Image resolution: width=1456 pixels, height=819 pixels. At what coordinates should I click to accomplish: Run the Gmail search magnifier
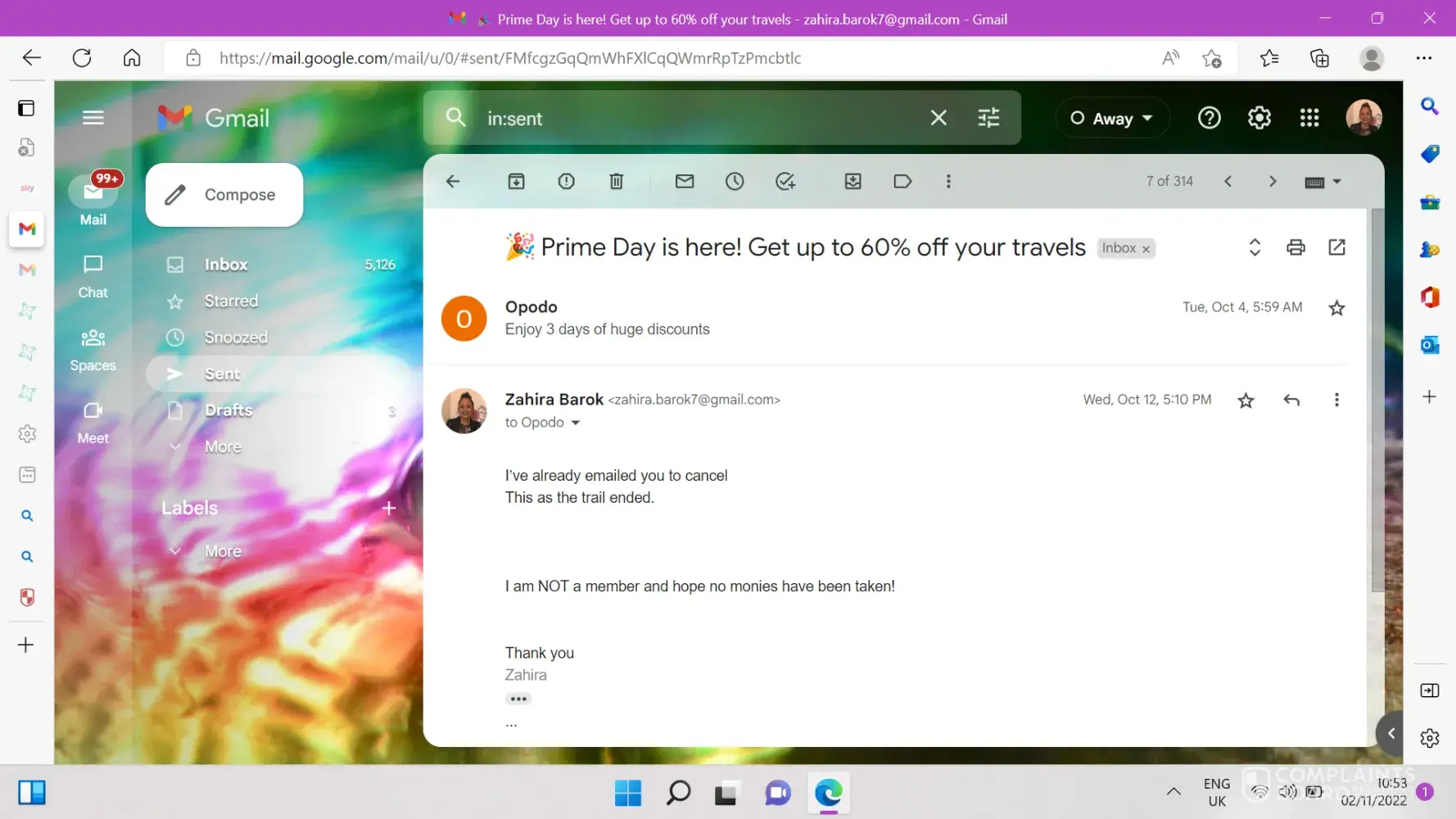point(456,118)
